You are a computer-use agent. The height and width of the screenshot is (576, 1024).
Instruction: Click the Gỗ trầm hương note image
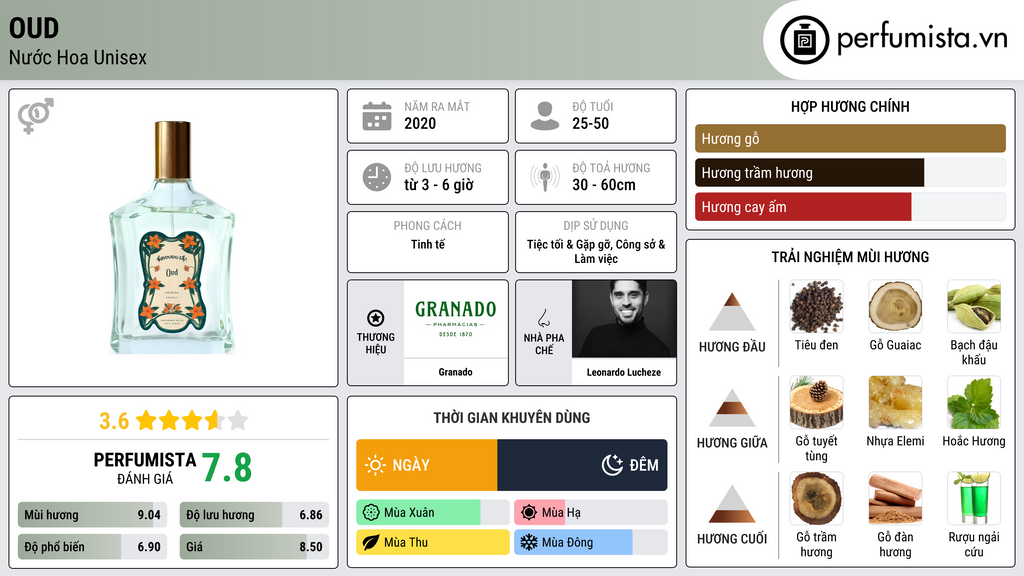pyautogui.click(x=816, y=499)
